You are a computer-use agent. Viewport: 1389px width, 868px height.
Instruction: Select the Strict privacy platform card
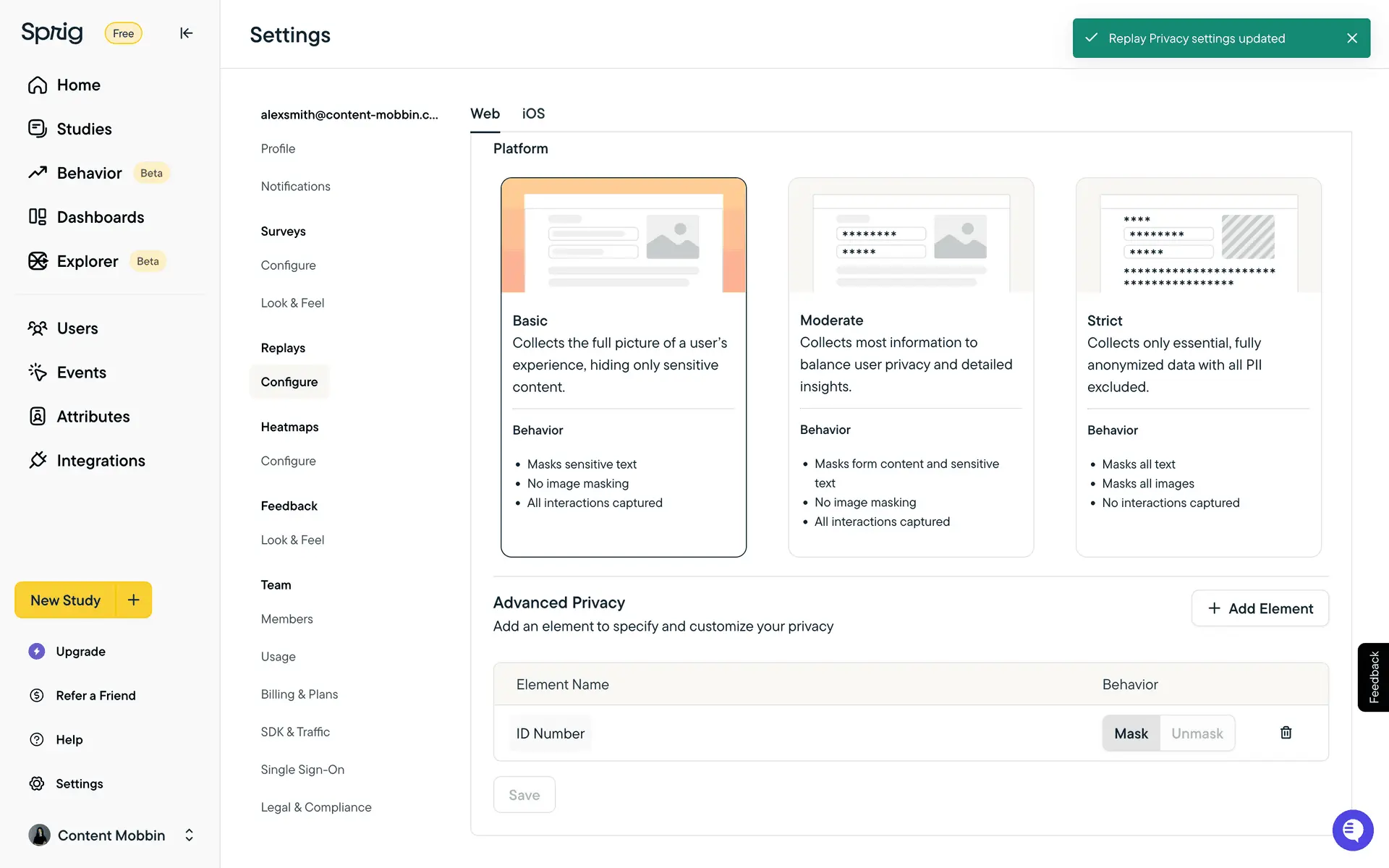click(x=1198, y=367)
